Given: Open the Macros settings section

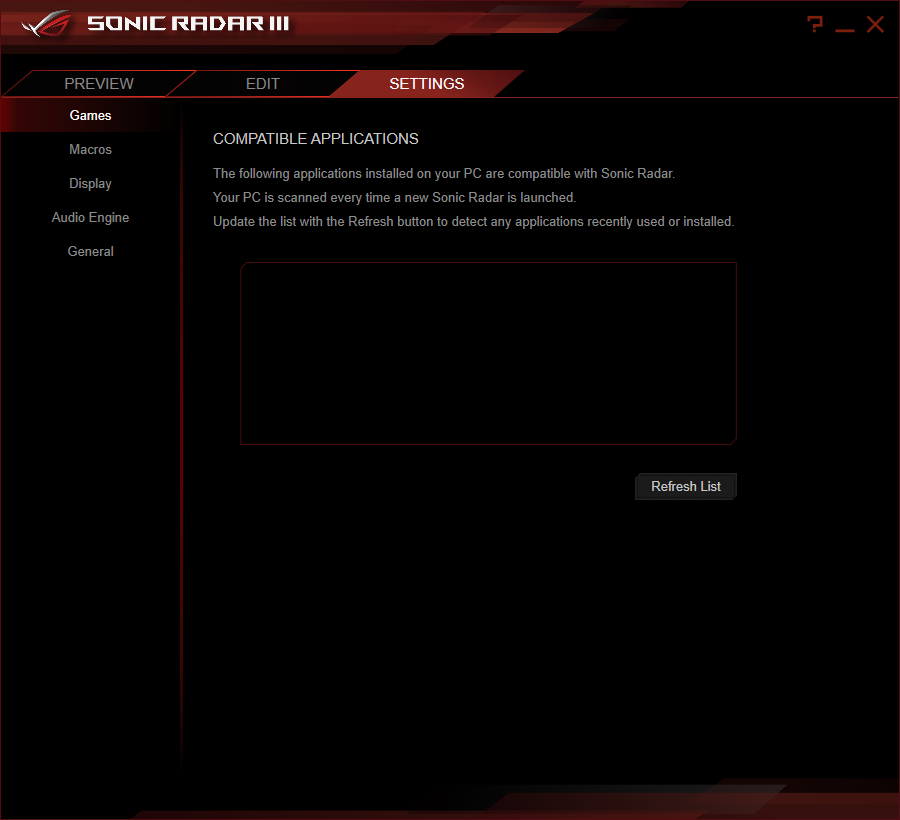Looking at the screenshot, I should [90, 149].
